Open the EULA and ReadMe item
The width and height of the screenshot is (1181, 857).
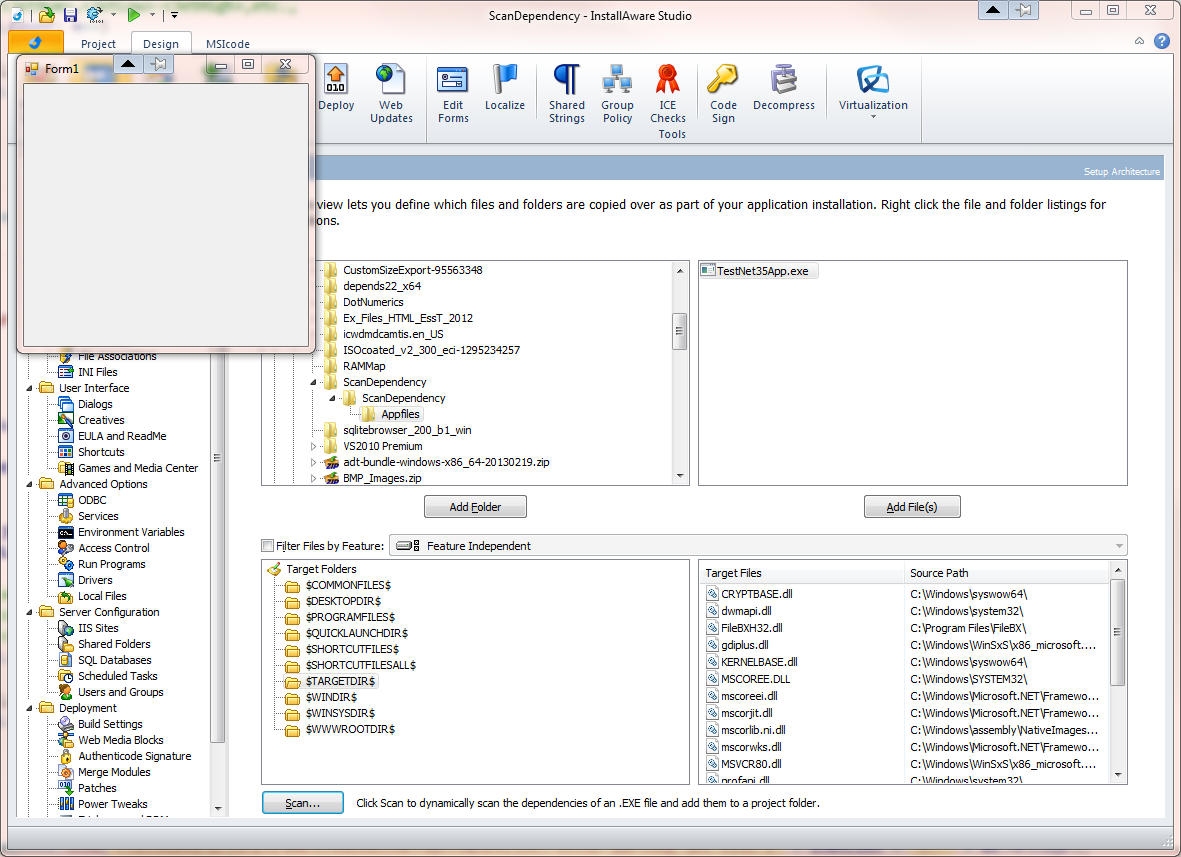pos(122,436)
